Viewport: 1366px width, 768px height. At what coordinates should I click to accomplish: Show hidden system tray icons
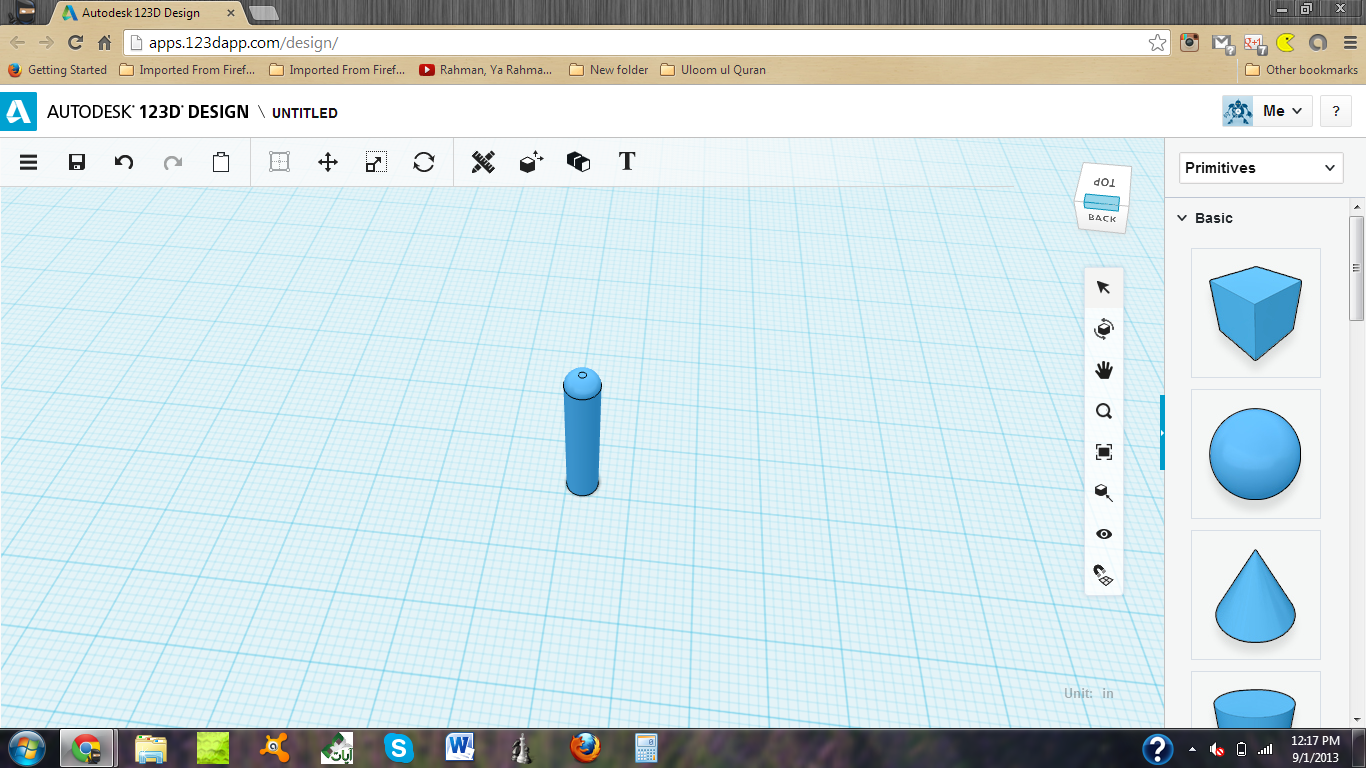coord(1192,749)
